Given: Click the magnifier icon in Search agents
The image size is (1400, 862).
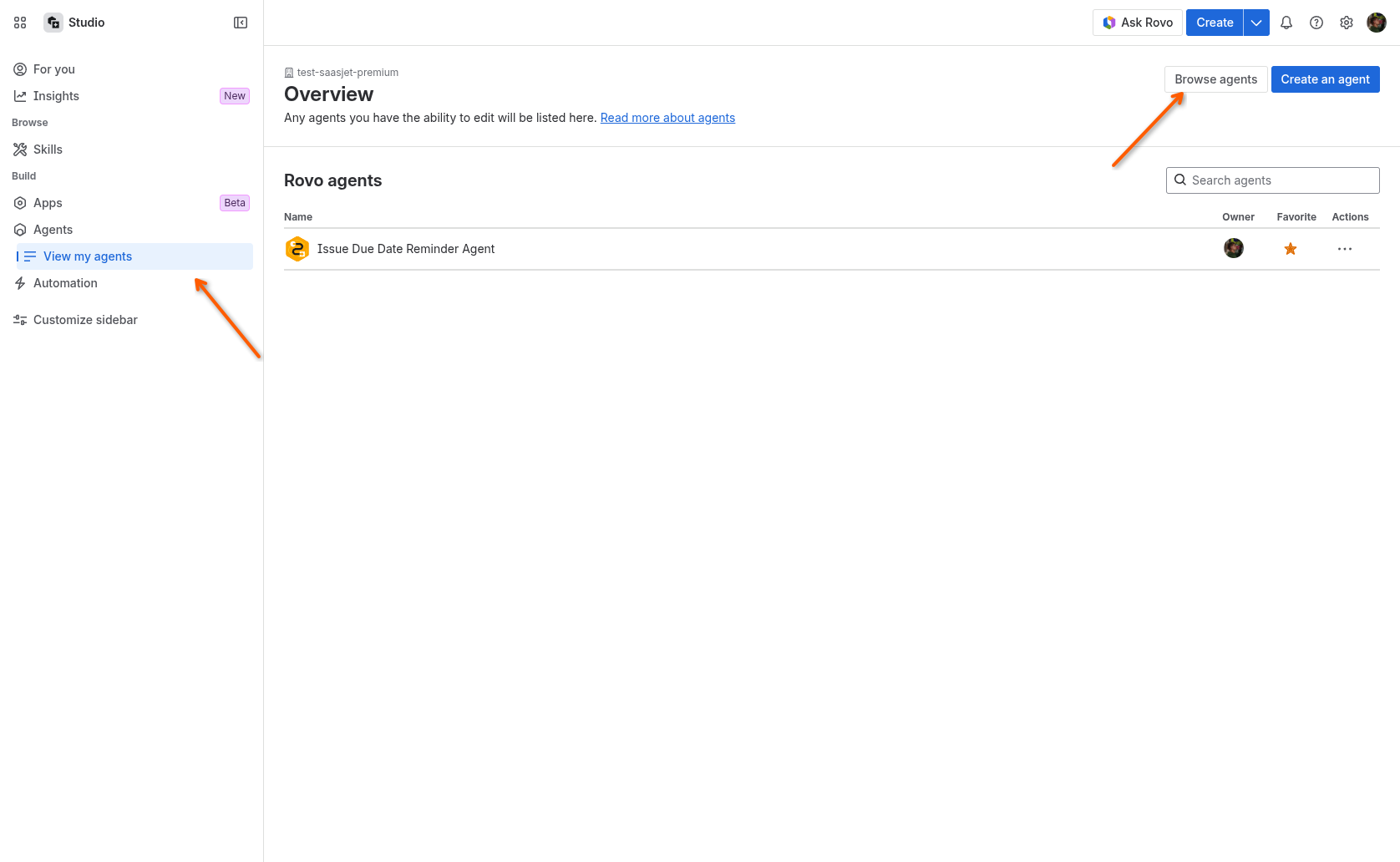Looking at the screenshot, I should (x=1180, y=180).
